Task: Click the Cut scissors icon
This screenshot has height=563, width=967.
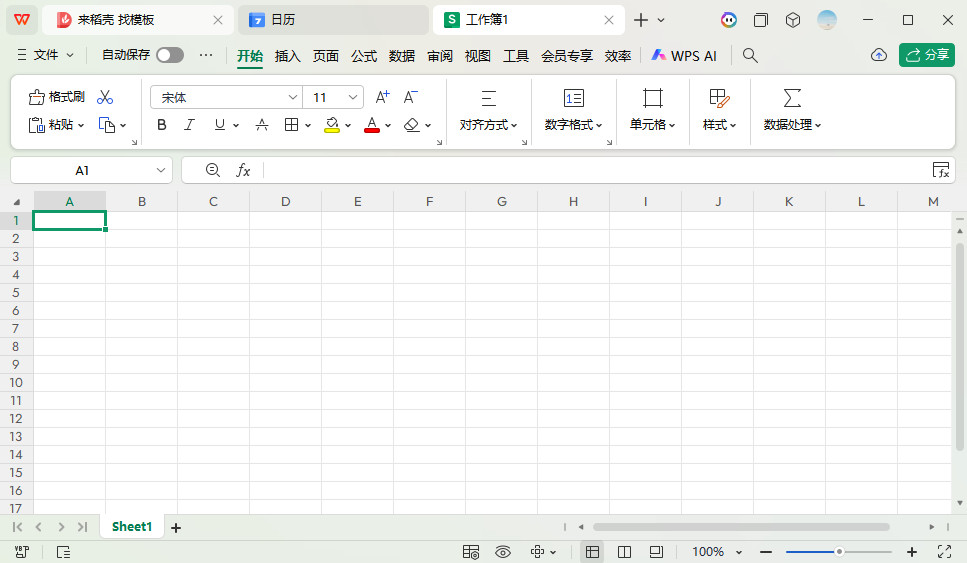Action: pos(105,97)
